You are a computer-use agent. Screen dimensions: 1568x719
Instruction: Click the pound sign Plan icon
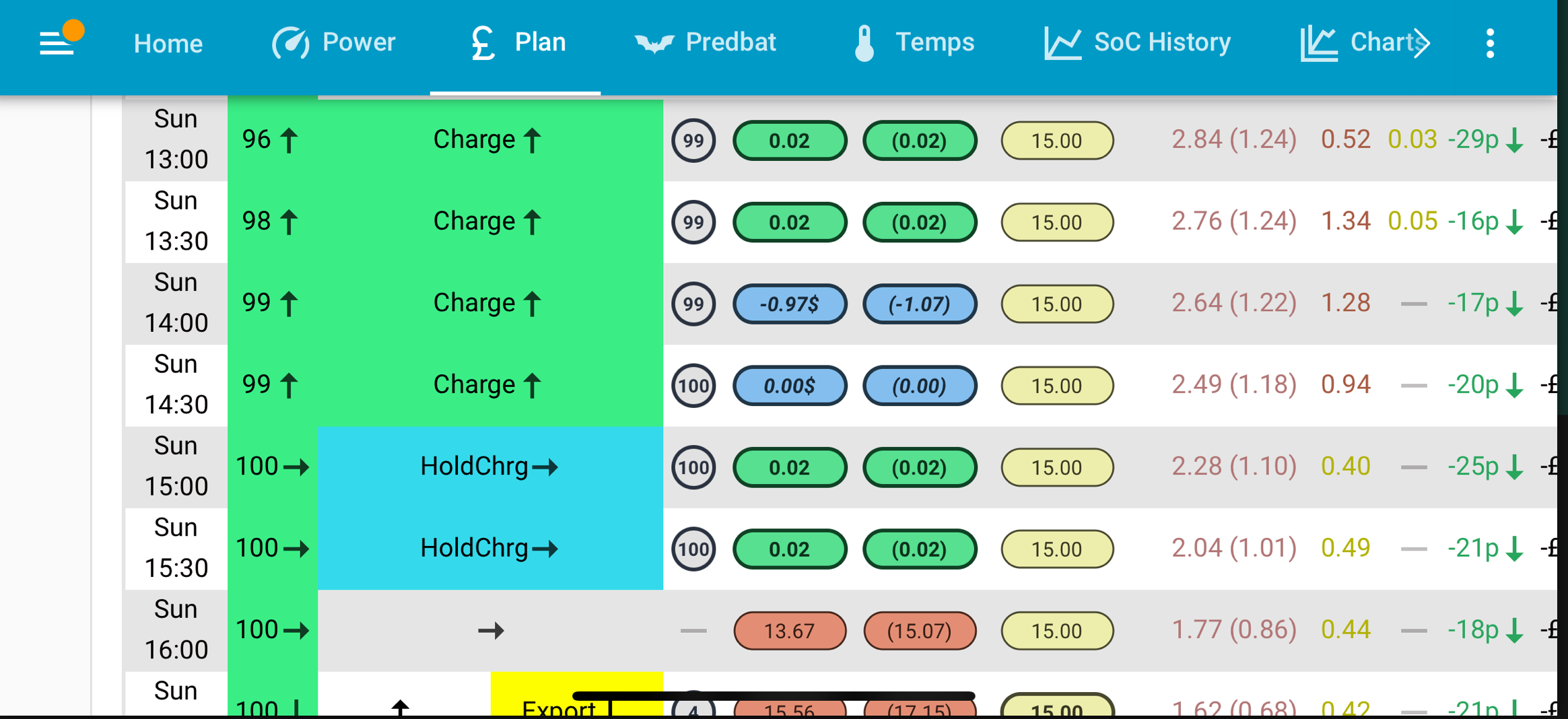[x=483, y=43]
